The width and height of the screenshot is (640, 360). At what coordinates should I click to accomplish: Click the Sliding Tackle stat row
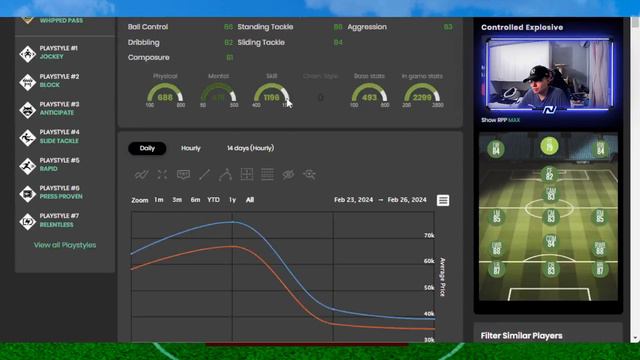(x=290, y=42)
